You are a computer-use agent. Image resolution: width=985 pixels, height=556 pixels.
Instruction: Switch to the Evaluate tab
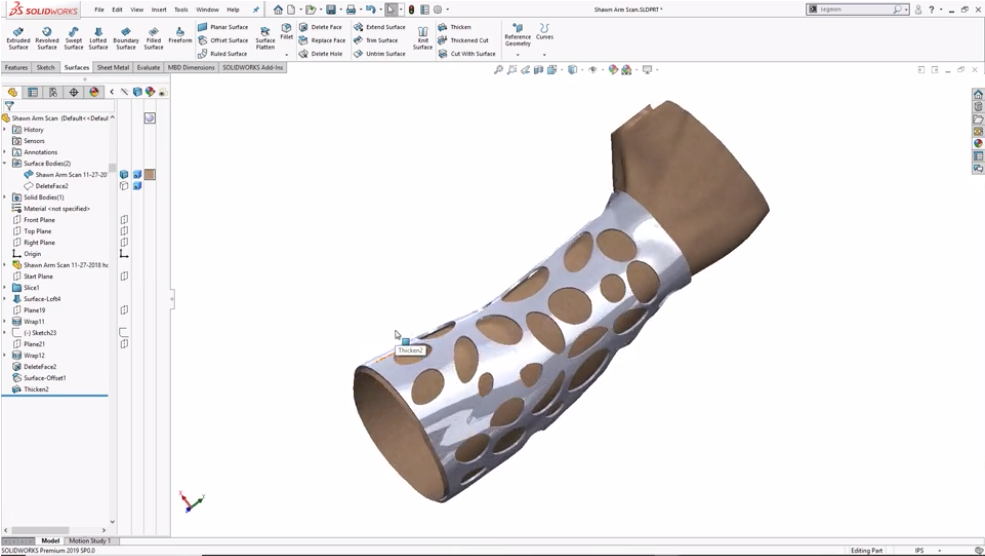coord(148,67)
